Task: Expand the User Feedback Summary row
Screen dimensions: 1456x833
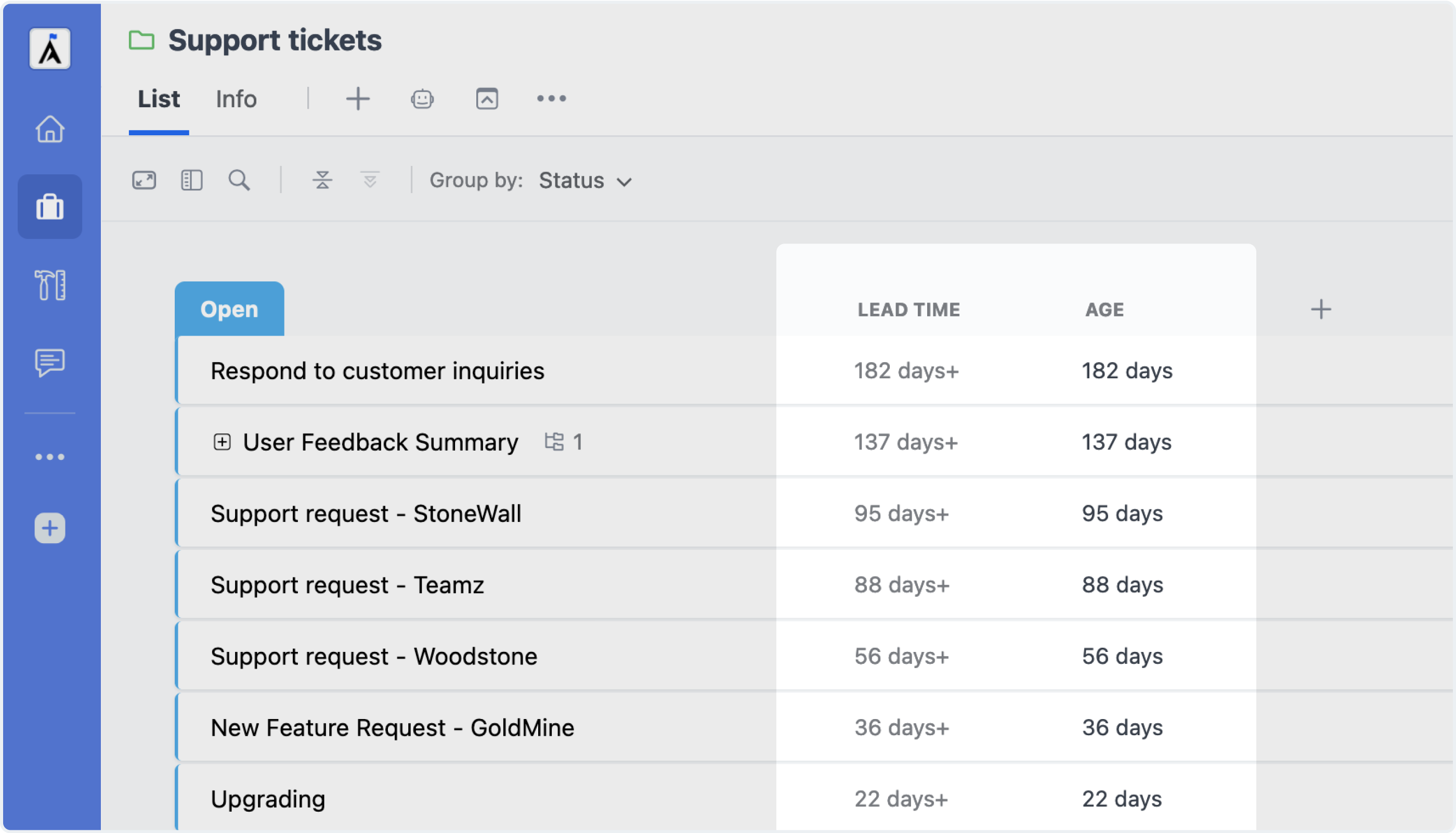Action: tap(222, 442)
